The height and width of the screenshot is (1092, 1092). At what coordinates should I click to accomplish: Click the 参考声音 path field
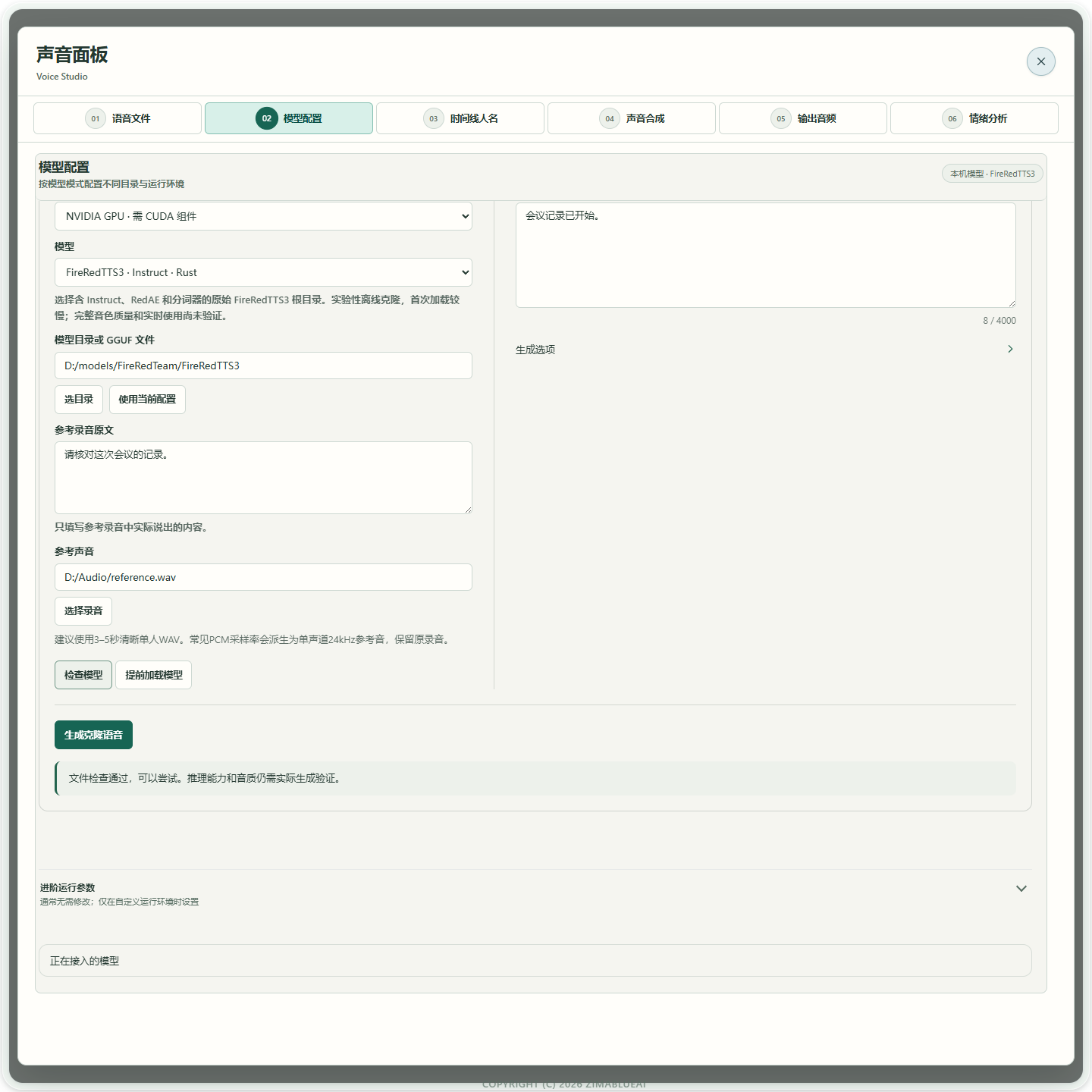click(263, 577)
